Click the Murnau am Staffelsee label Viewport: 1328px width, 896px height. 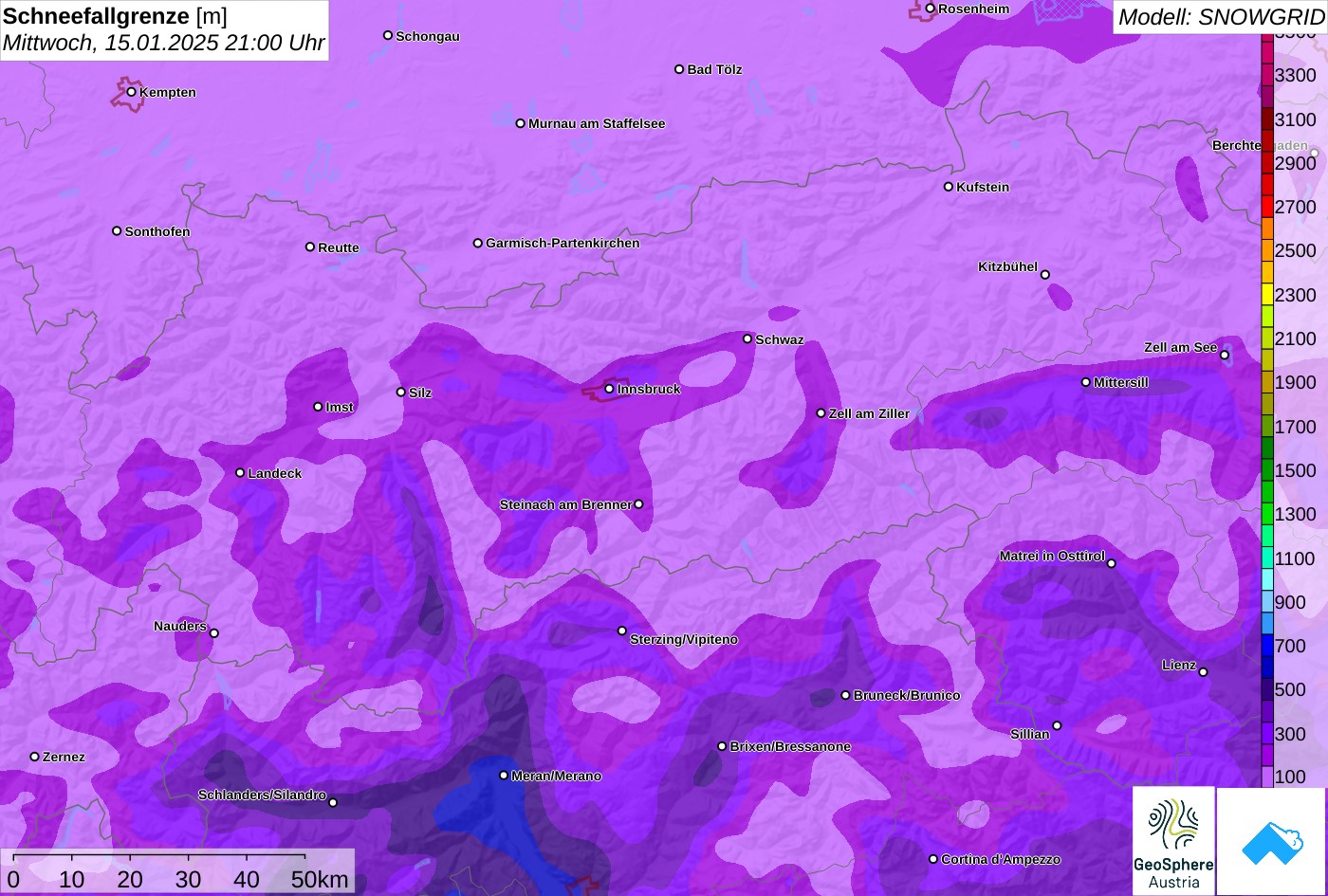pyautogui.click(x=597, y=123)
